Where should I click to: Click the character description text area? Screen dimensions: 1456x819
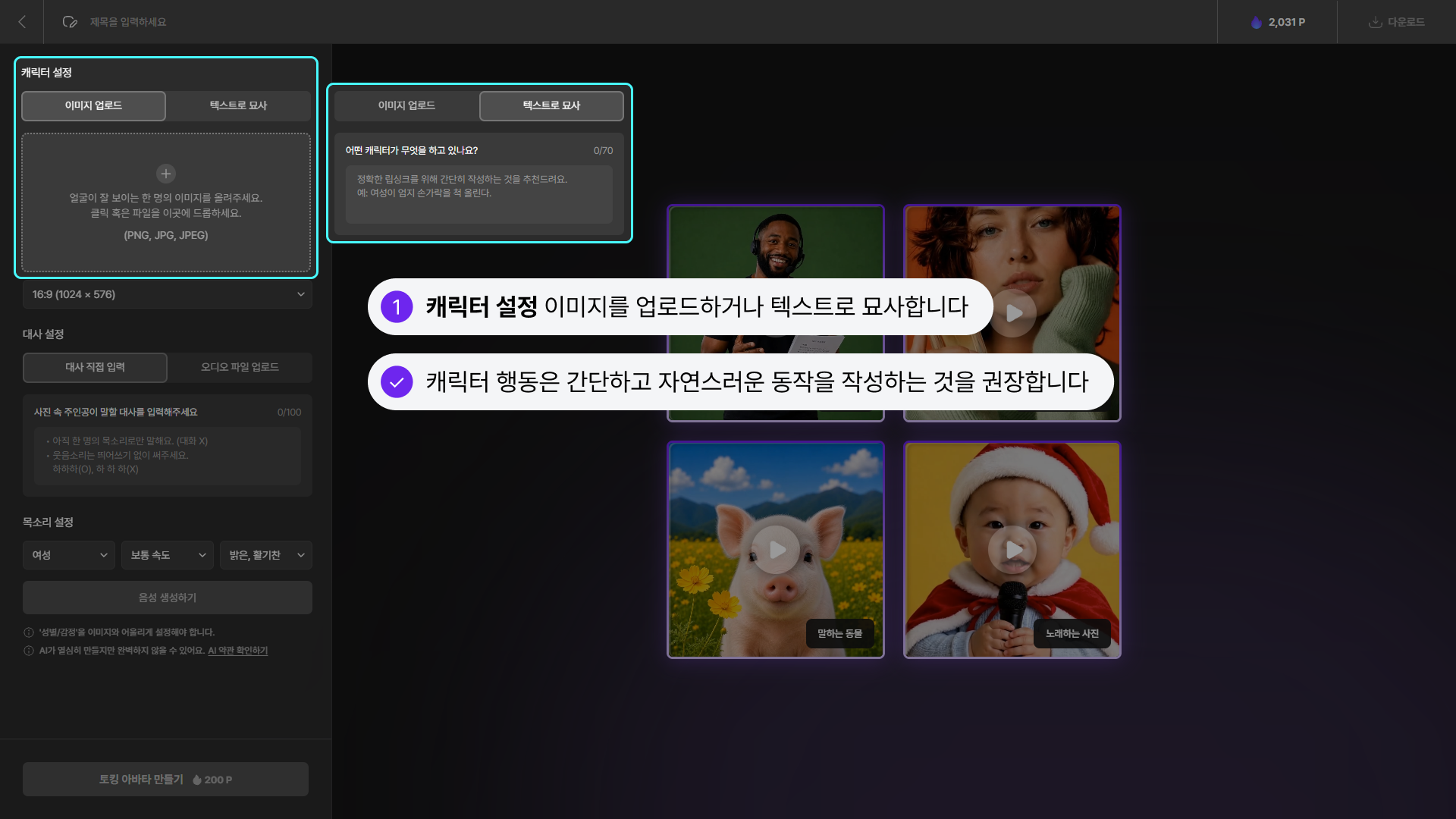[479, 194]
